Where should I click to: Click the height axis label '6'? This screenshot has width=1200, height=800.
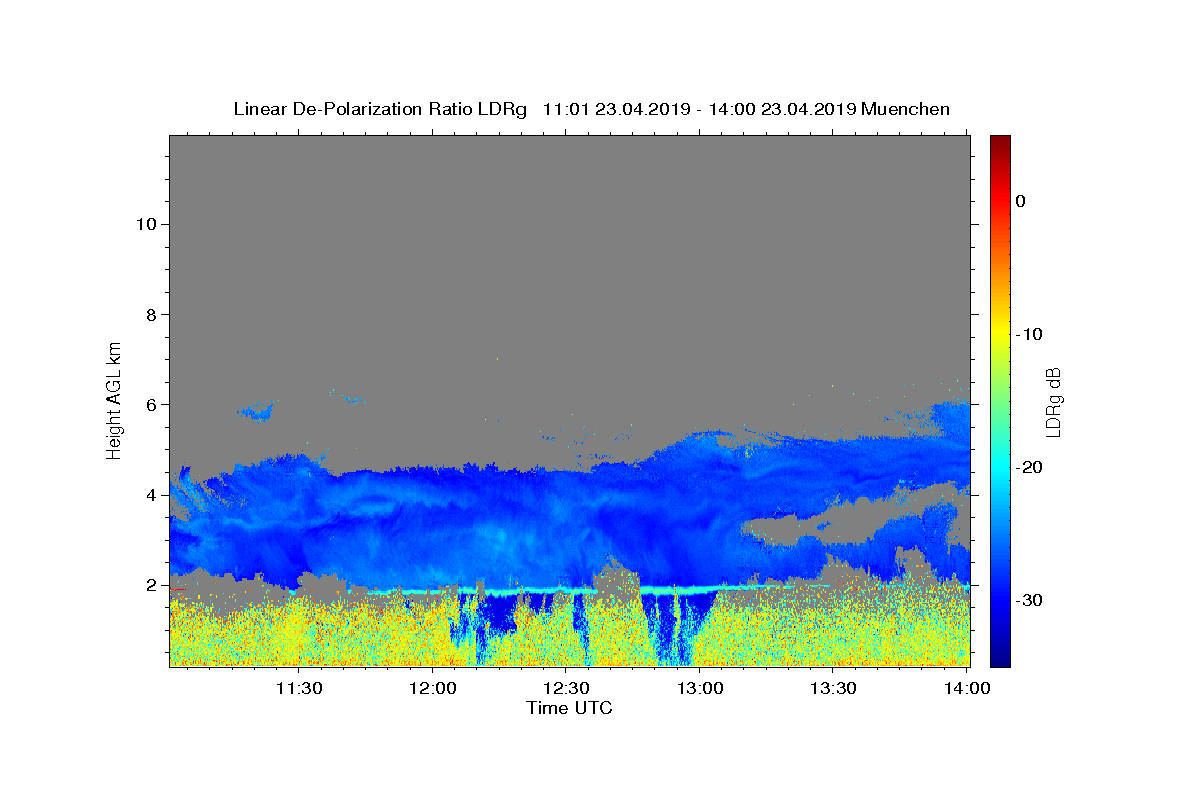(x=152, y=405)
